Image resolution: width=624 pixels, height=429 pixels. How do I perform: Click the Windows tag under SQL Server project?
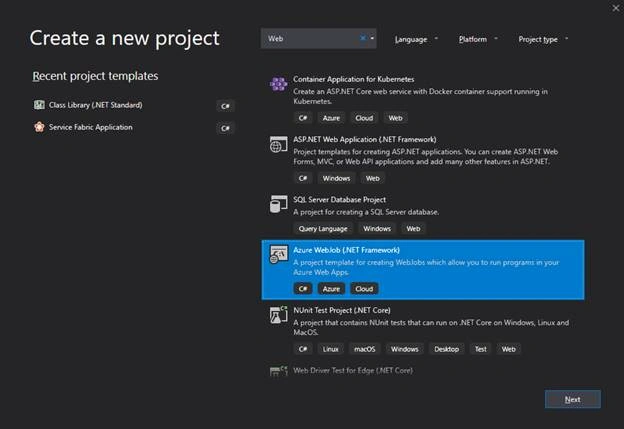coord(377,229)
